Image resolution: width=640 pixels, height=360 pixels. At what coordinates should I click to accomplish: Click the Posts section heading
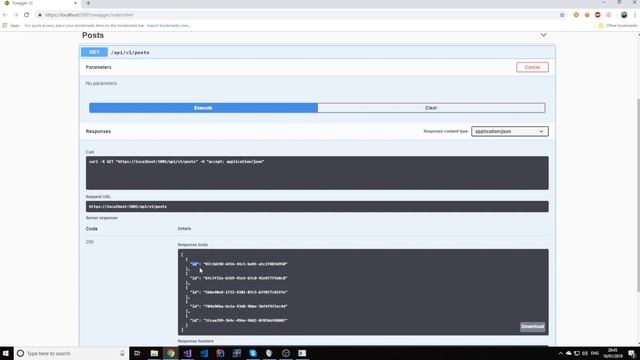93,35
